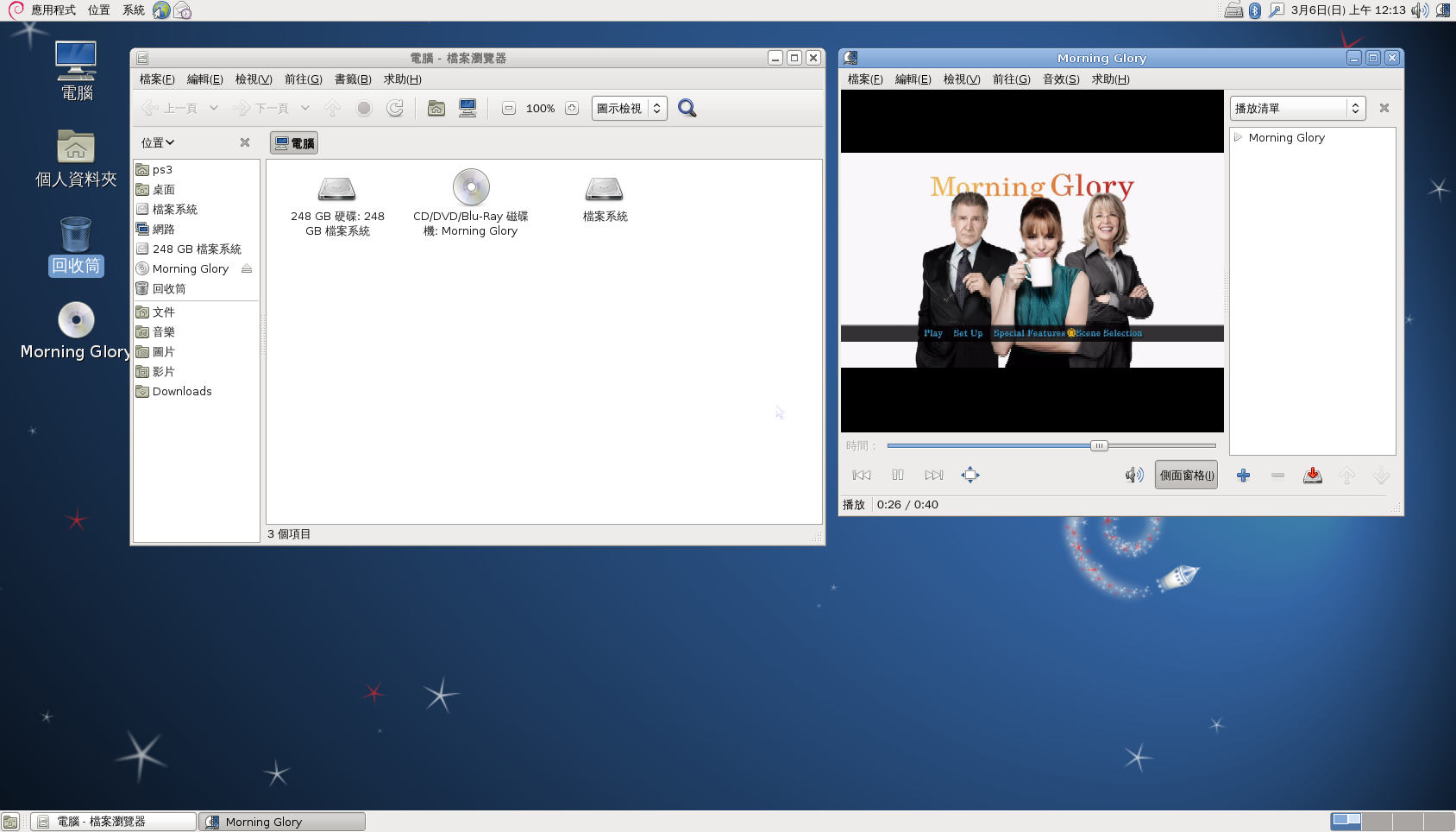
Task: Click the Computer icon in file browser toolbar
Action: pyautogui.click(x=468, y=108)
